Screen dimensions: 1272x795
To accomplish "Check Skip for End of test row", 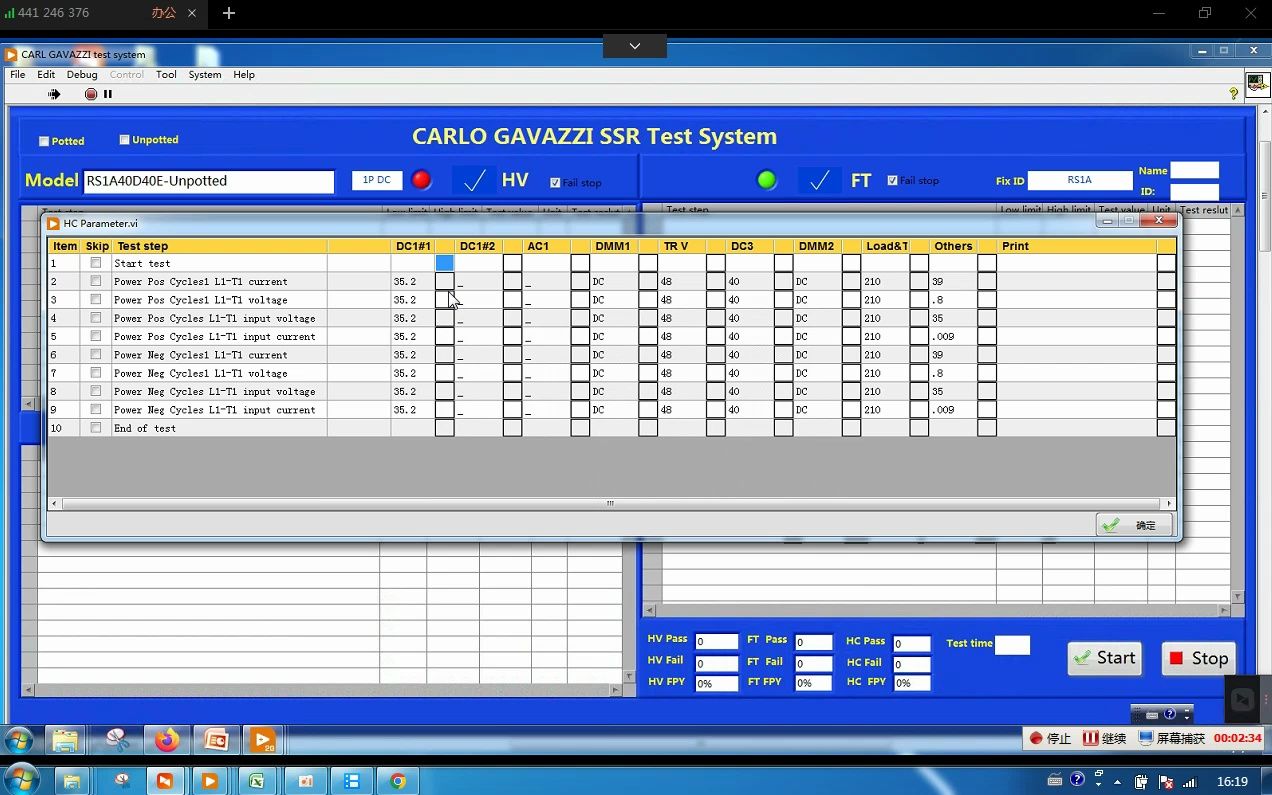I will coord(96,428).
